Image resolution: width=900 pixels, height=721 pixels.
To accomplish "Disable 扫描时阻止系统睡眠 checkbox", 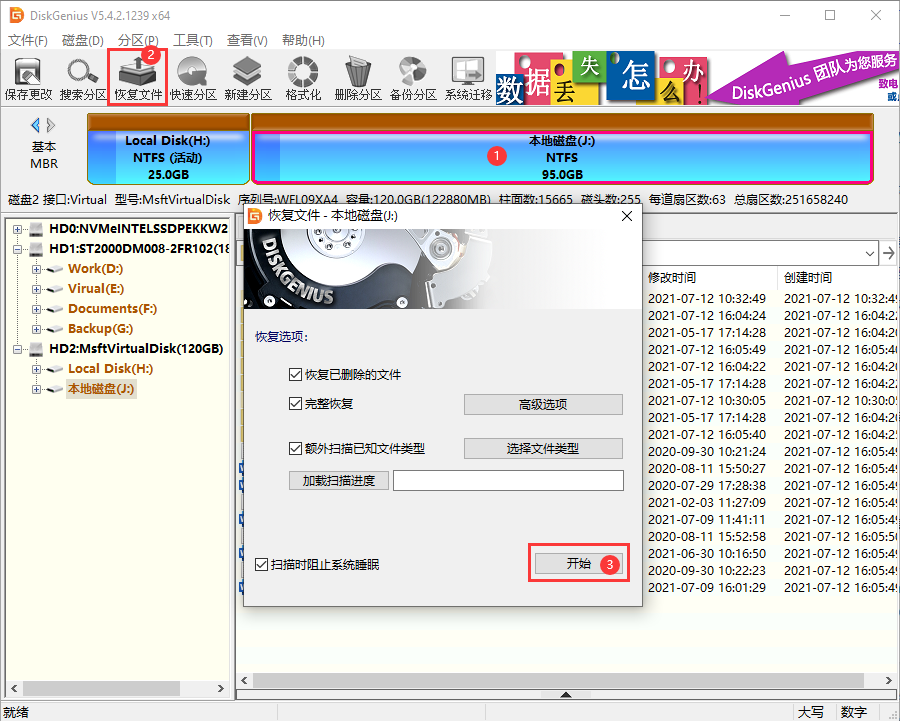I will pos(261,565).
